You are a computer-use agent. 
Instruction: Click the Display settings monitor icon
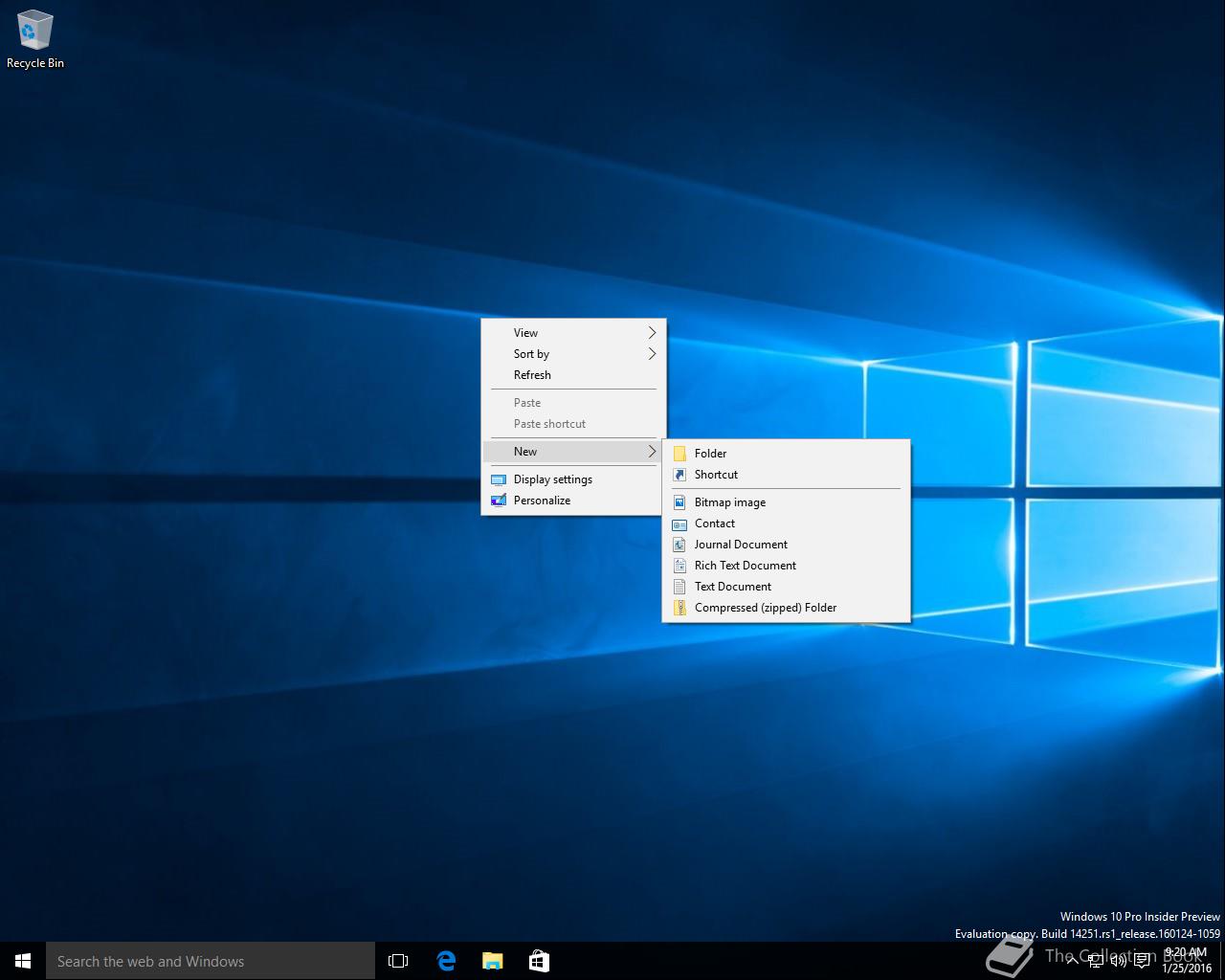click(498, 479)
